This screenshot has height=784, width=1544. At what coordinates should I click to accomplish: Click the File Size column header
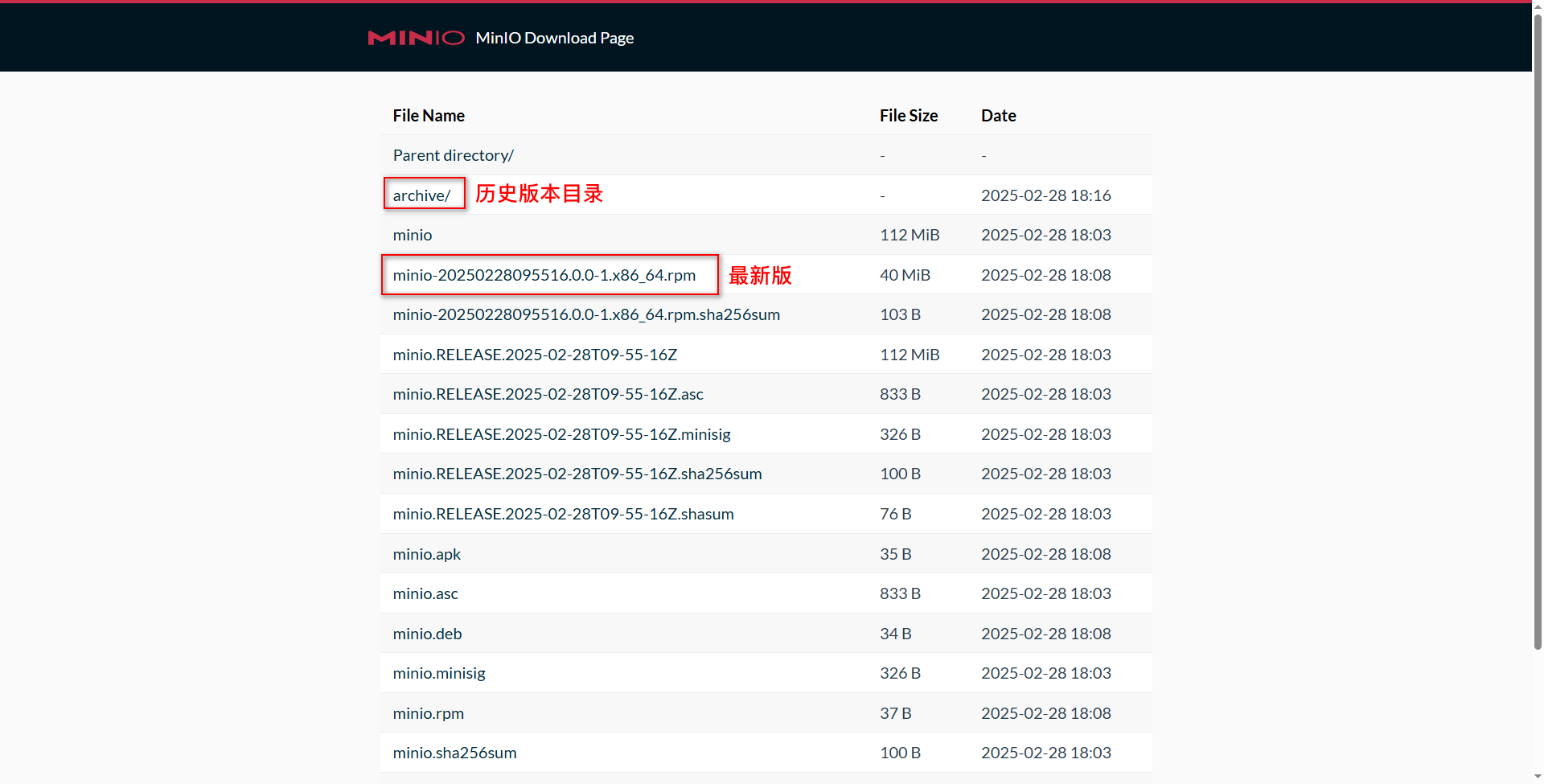pyautogui.click(x=909, y=116)
